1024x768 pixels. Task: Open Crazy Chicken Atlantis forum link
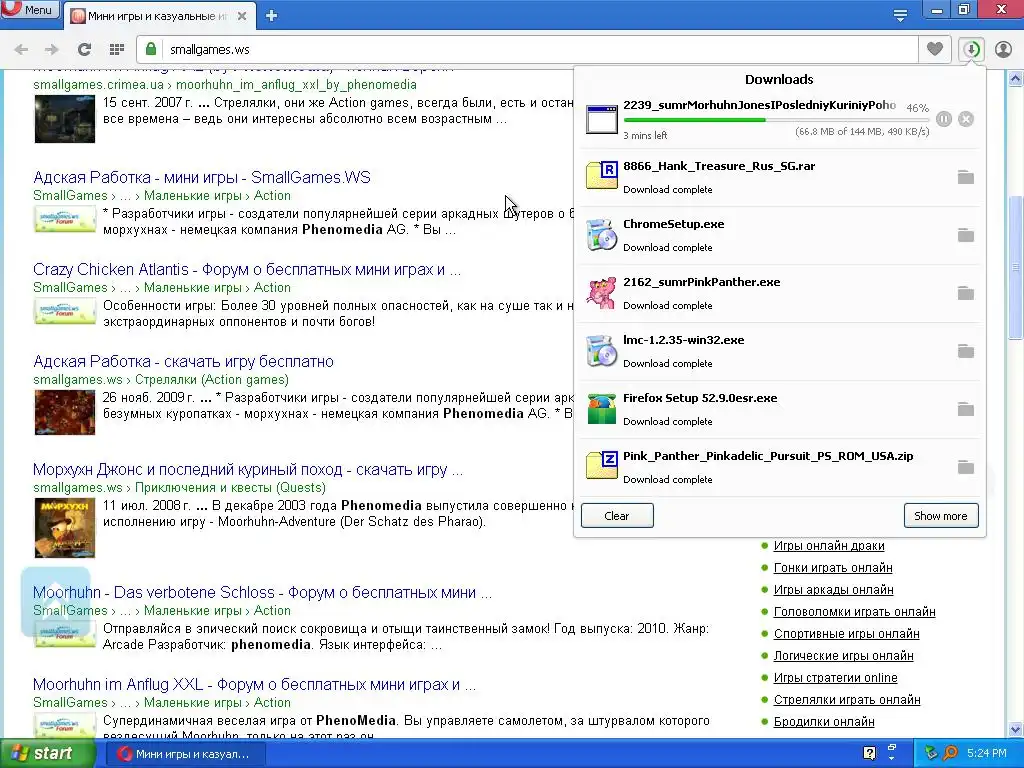[247, 269]
